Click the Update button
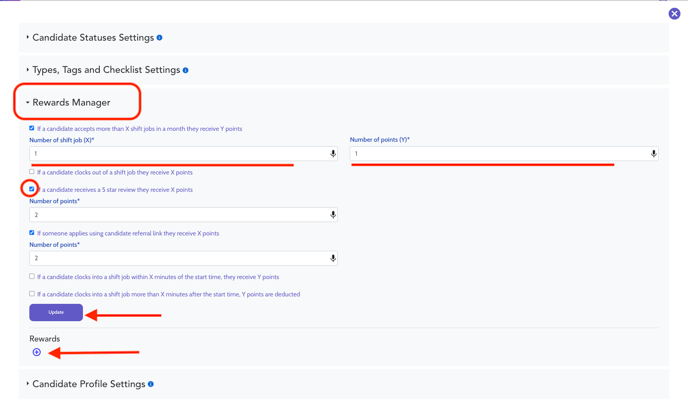This screenshot has height=400, width=688. click(x=56, y=312)
